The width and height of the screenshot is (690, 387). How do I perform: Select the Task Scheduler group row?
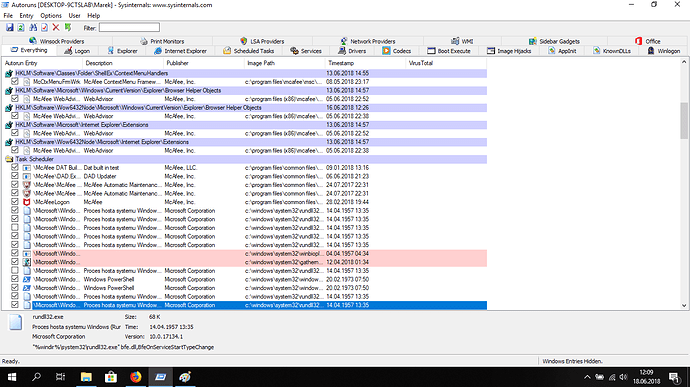[246, 159]
